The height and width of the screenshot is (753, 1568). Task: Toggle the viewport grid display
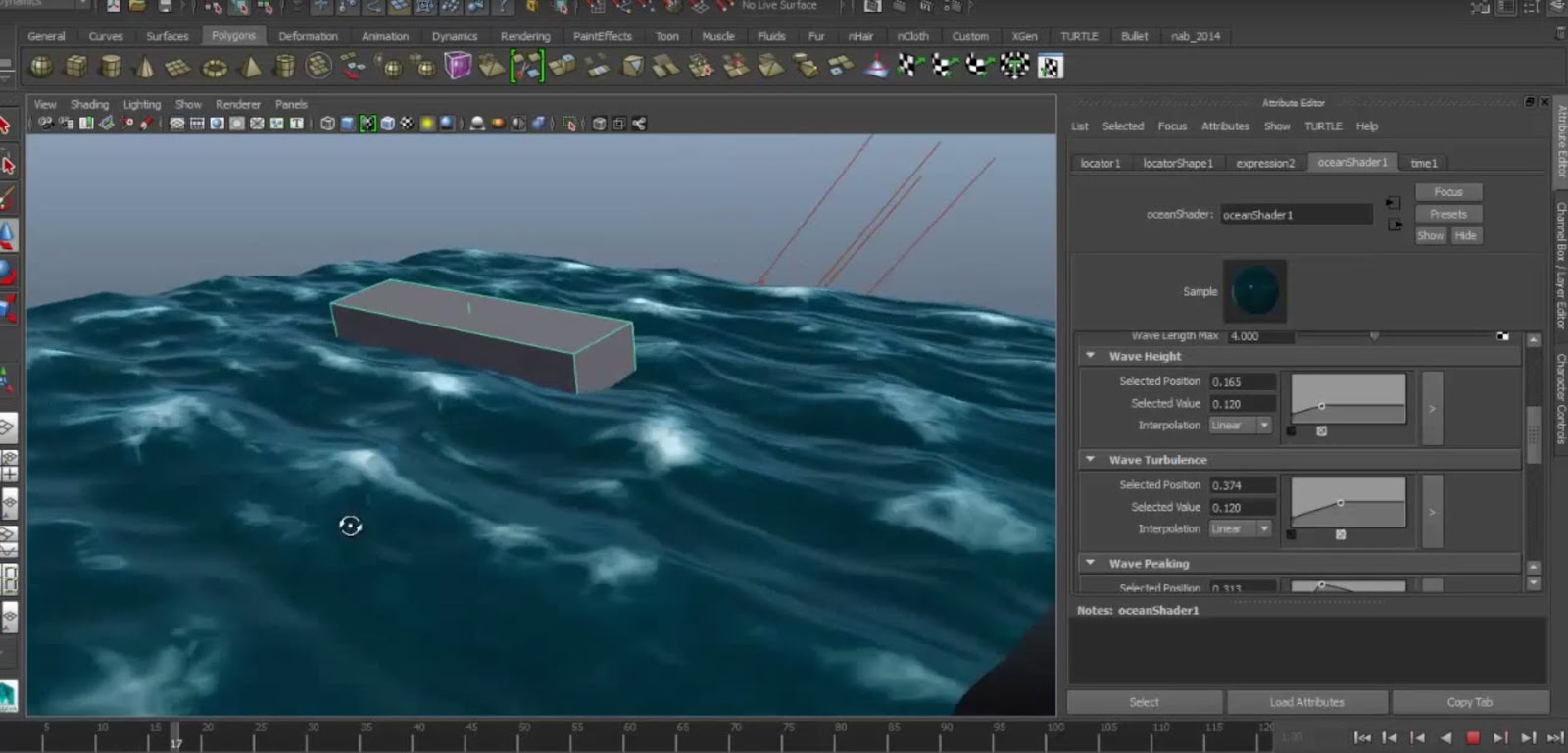176,124
